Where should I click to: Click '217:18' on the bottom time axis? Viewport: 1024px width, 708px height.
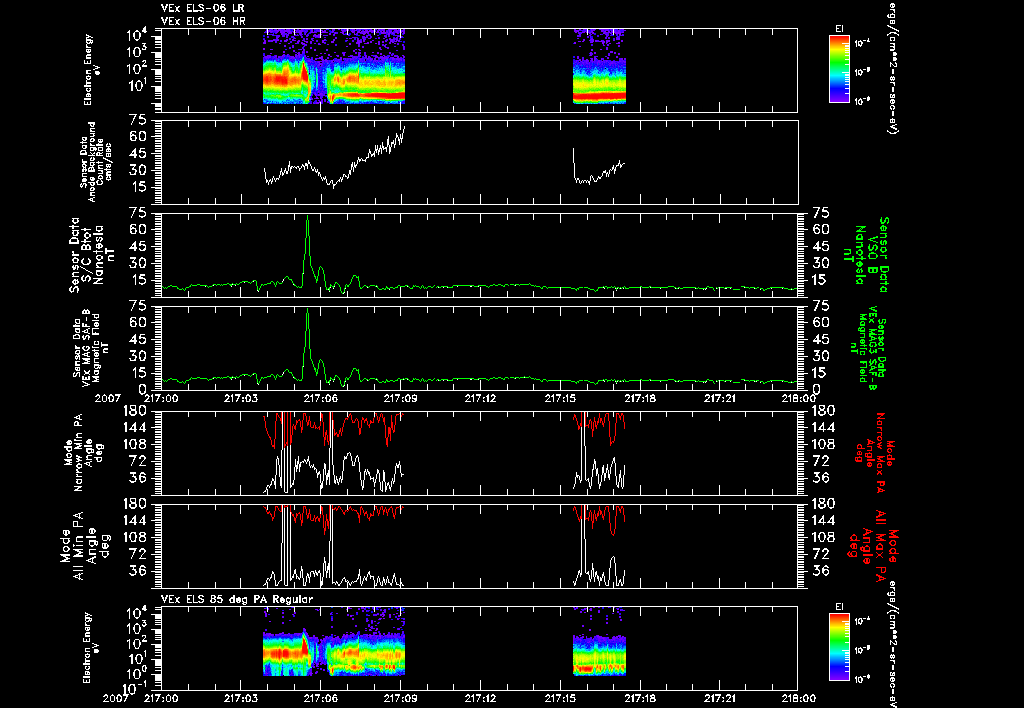(639, 698)
